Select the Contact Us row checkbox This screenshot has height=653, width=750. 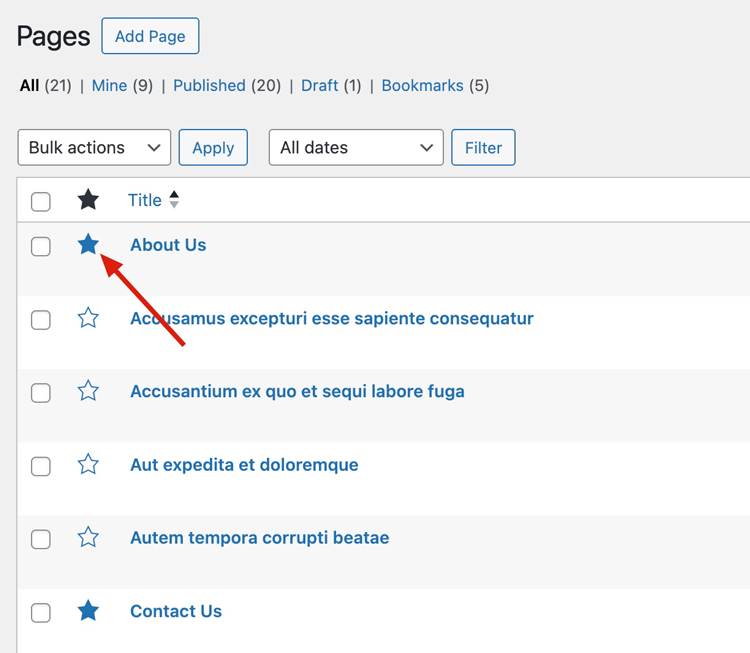[x=41, y=613]
